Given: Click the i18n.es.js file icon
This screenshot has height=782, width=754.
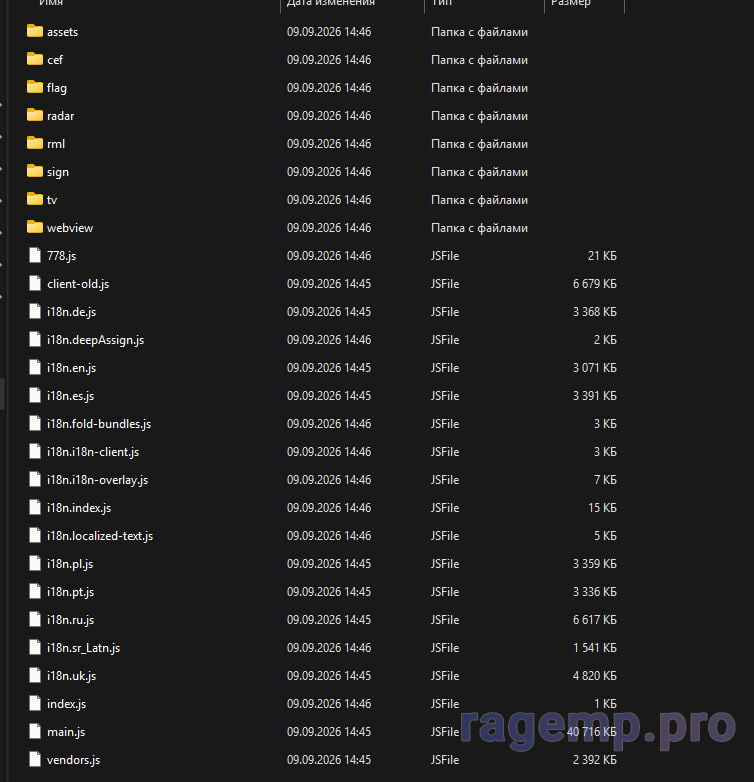Looking at the screenshot, I should point(35,395).
